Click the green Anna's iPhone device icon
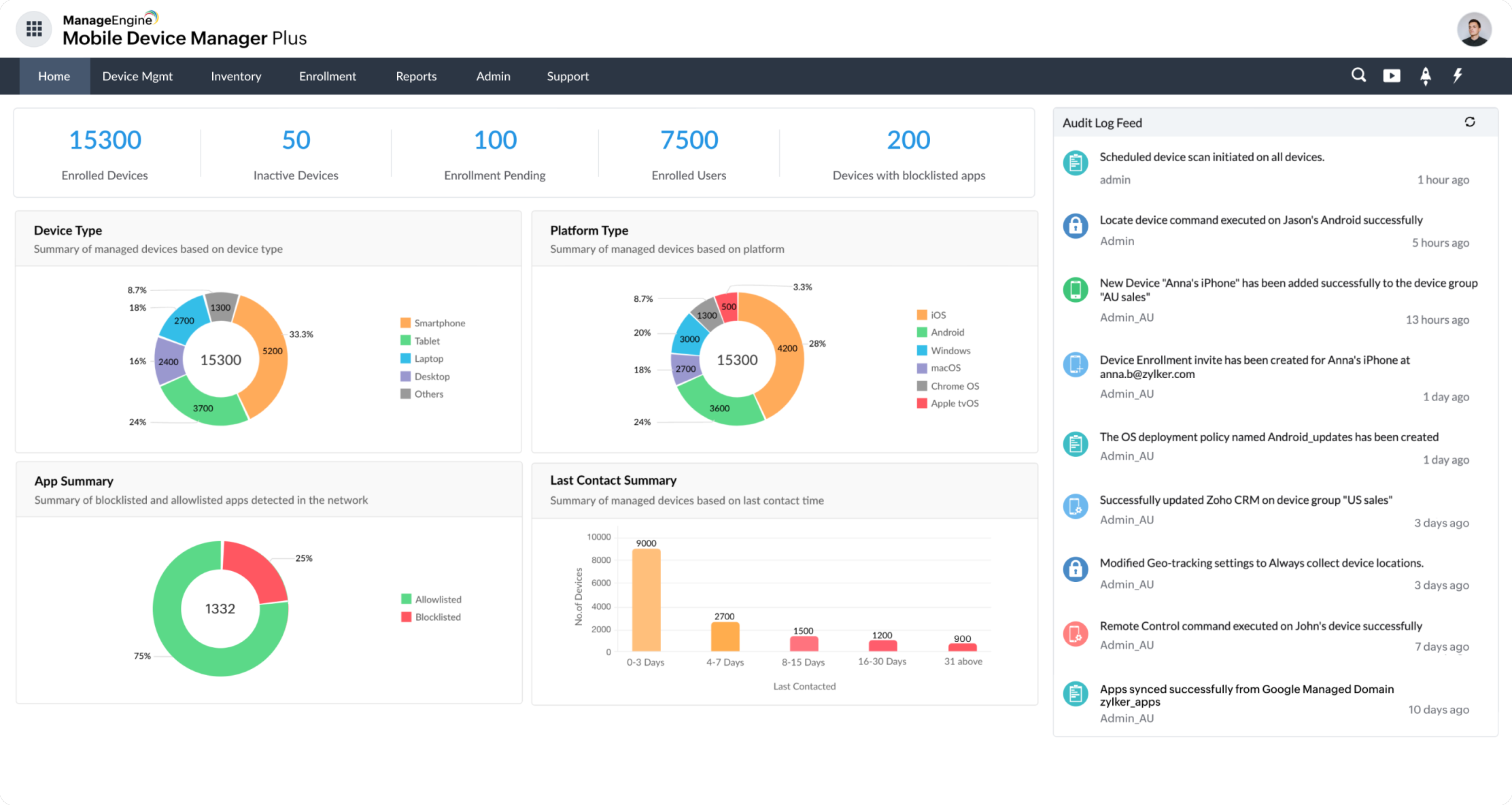1512x805 pixels. 1075,290
